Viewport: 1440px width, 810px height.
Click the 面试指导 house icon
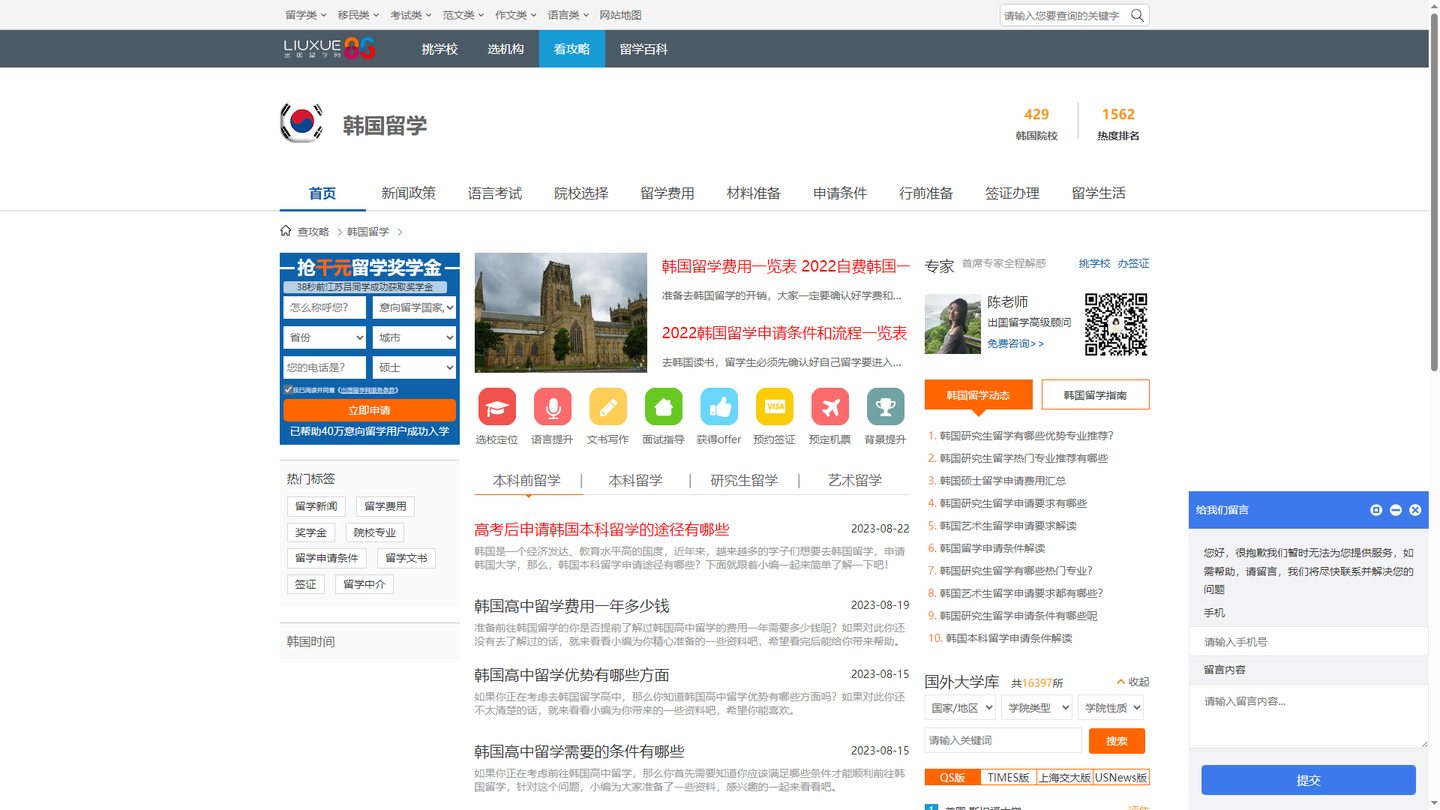pos(663,407)
